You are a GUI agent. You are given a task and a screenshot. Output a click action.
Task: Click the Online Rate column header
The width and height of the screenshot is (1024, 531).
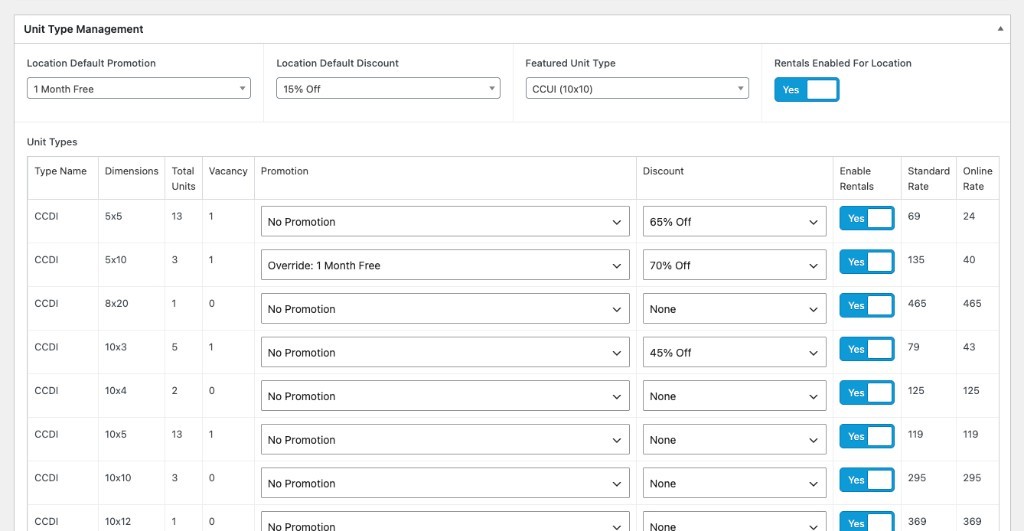(977, 178)
